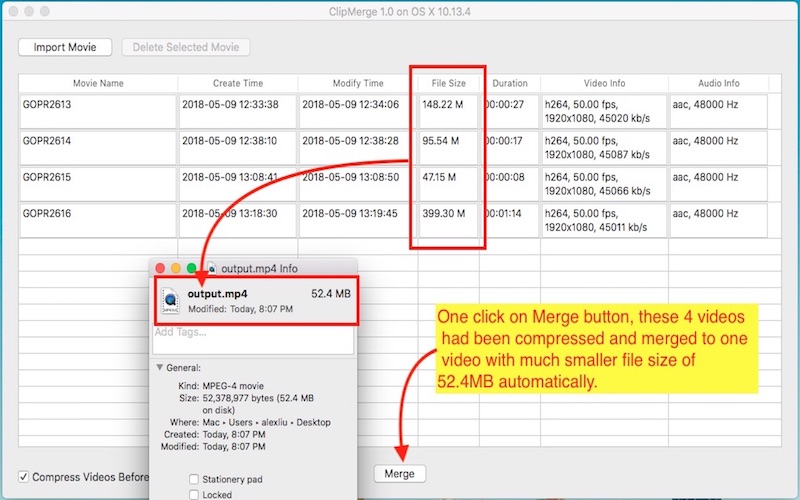The width and height of the screenshot is (800, 500).
Task: Click modify time 2018-05-09 13:08:50
Action: point(351,177)
